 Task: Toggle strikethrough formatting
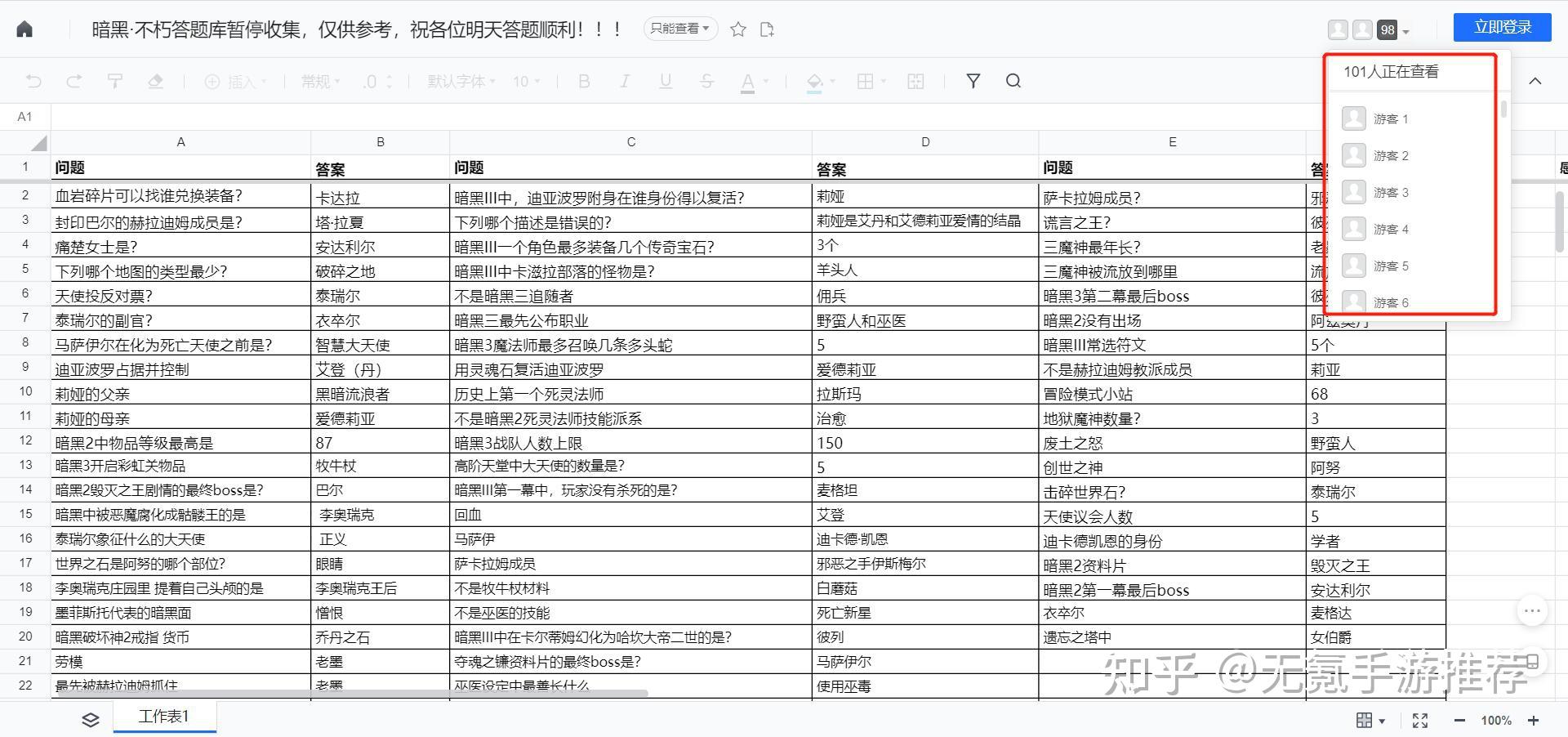706,81
